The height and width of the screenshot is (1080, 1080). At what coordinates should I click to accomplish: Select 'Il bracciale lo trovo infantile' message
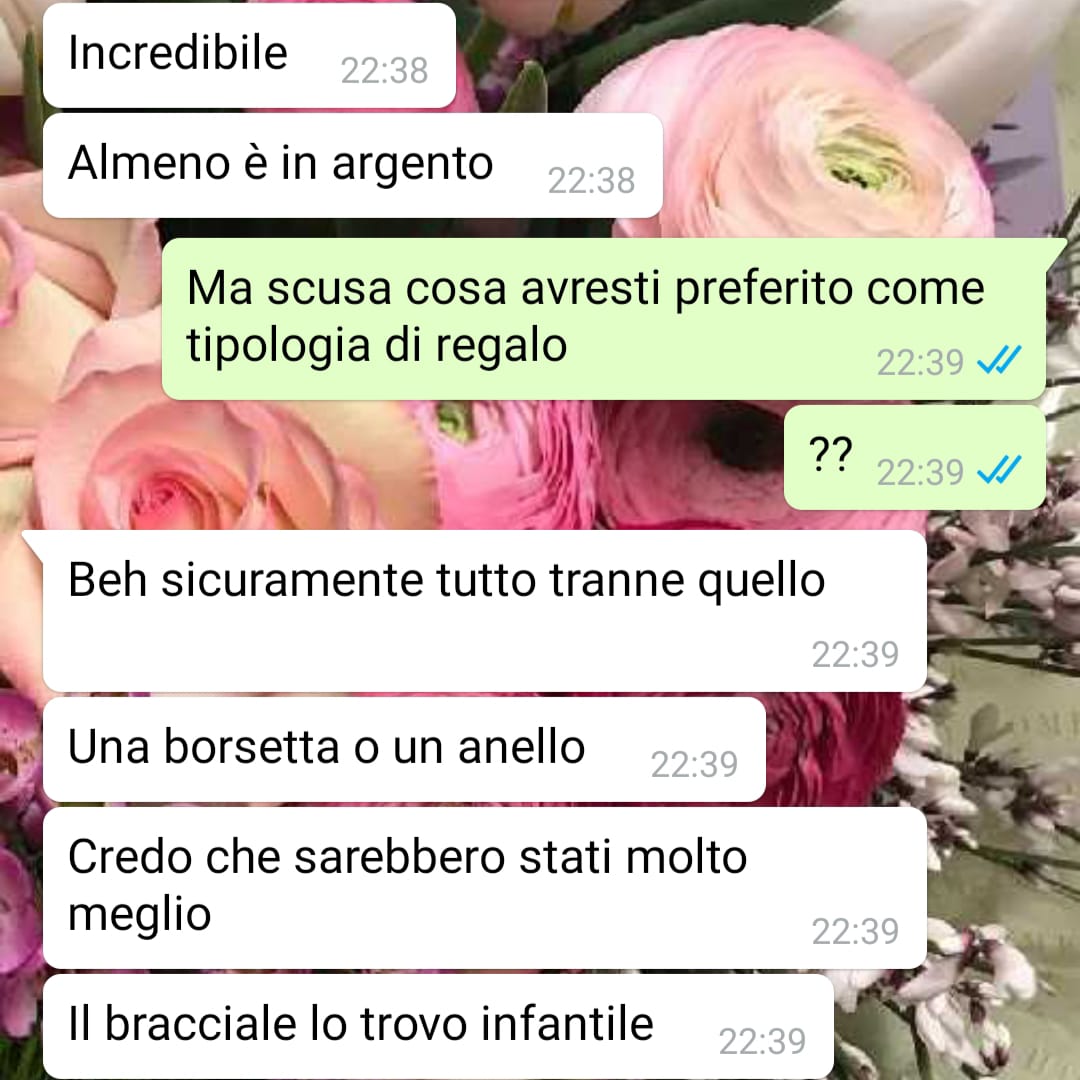tap(438, 1026)
